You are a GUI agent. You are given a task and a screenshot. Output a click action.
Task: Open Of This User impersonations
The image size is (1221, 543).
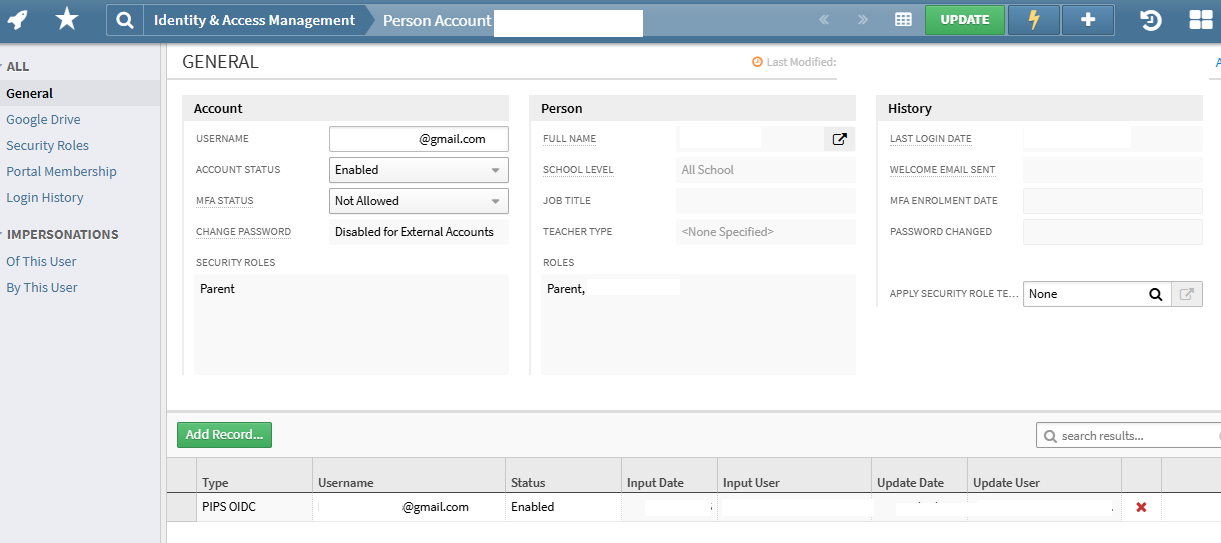(x=41, y=261)
